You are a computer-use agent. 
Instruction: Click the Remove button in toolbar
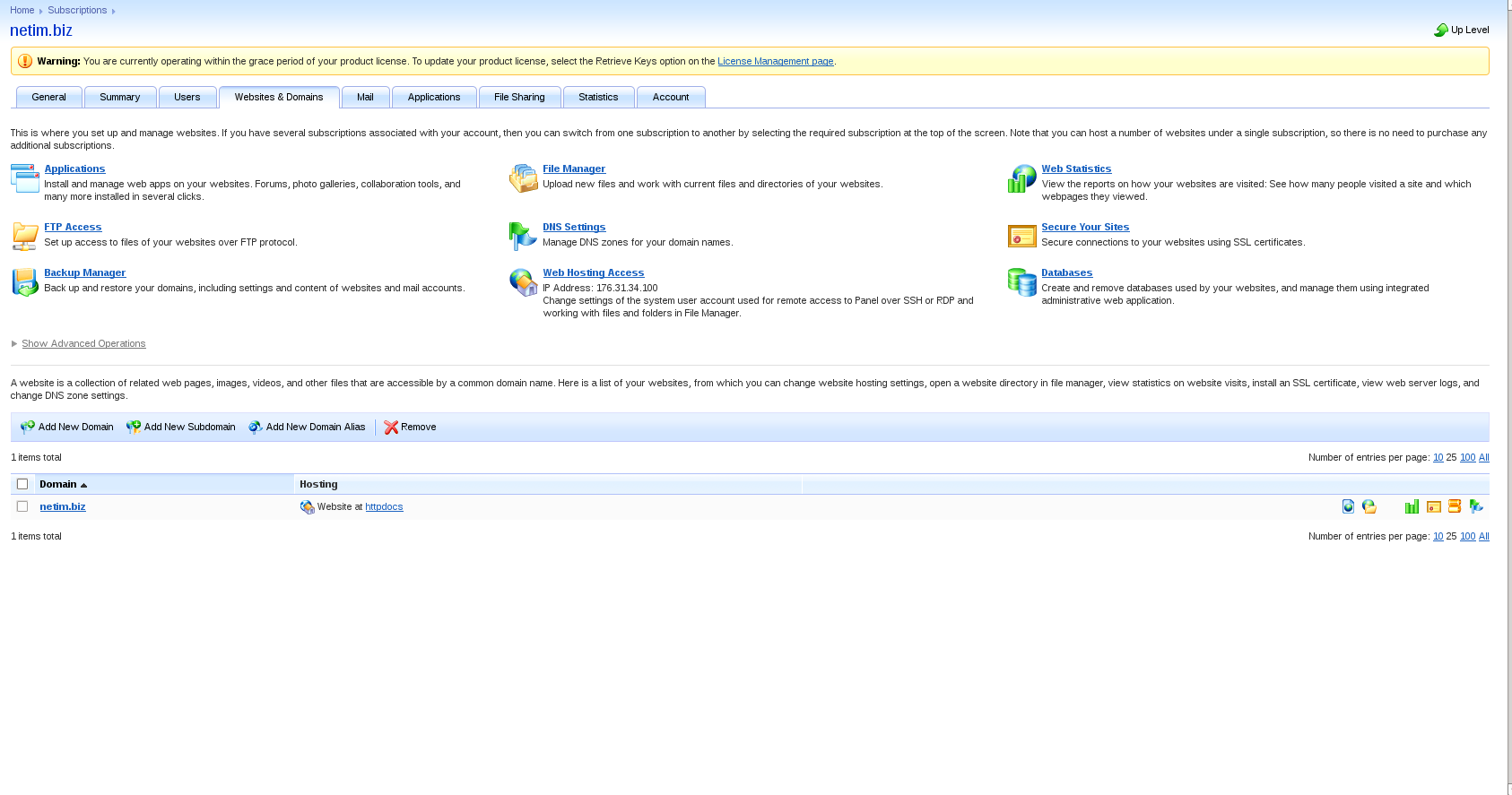pos(411,427)
